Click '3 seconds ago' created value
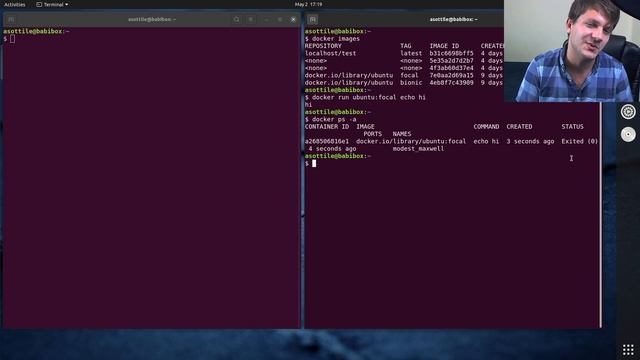Image resolution: width=640 pixels, height=360 pixels. pyautogui.click(x=530, y=142)
